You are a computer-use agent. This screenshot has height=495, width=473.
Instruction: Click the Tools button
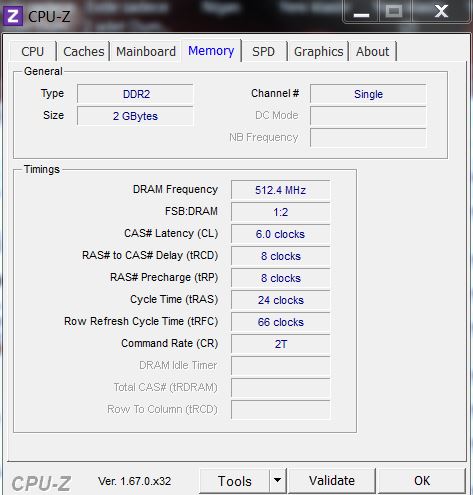235,481
